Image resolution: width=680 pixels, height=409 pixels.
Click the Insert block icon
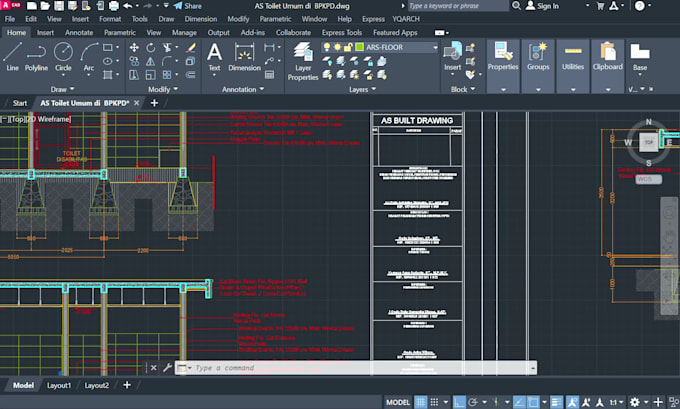tap(452, 56)
